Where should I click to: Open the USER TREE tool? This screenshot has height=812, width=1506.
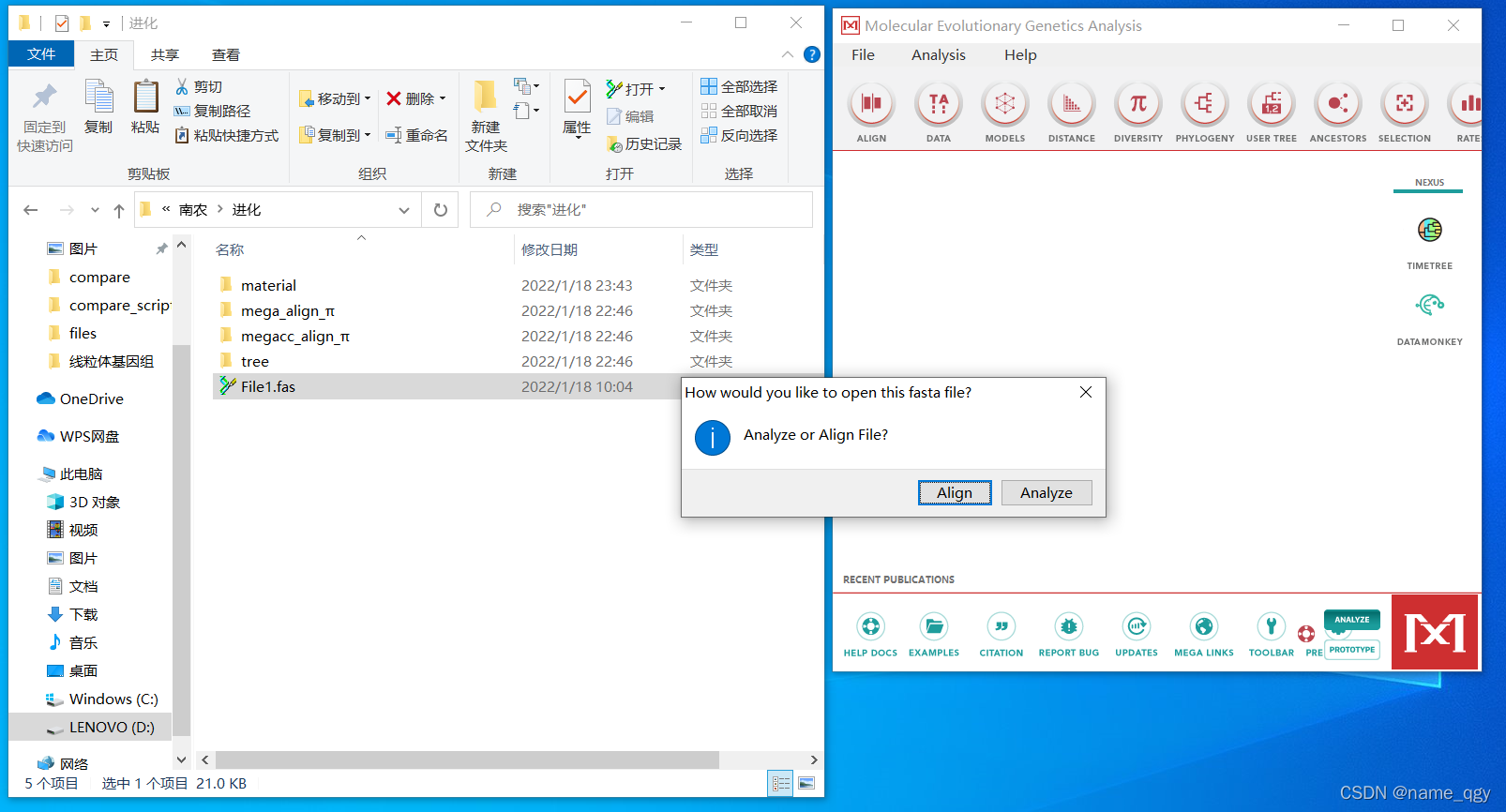click(1272, 104)
